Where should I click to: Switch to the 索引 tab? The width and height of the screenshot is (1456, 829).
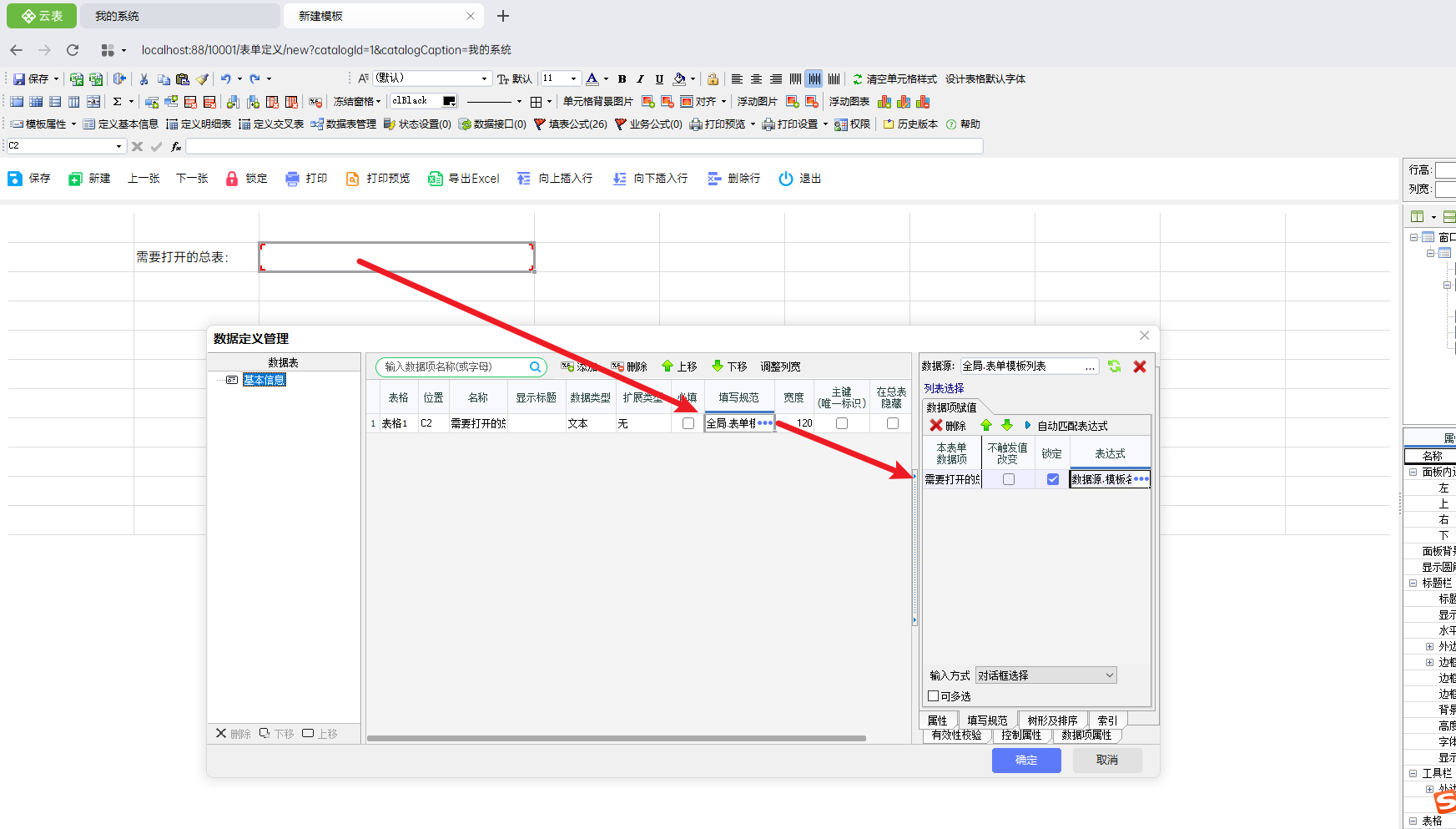pos(1107,720)
